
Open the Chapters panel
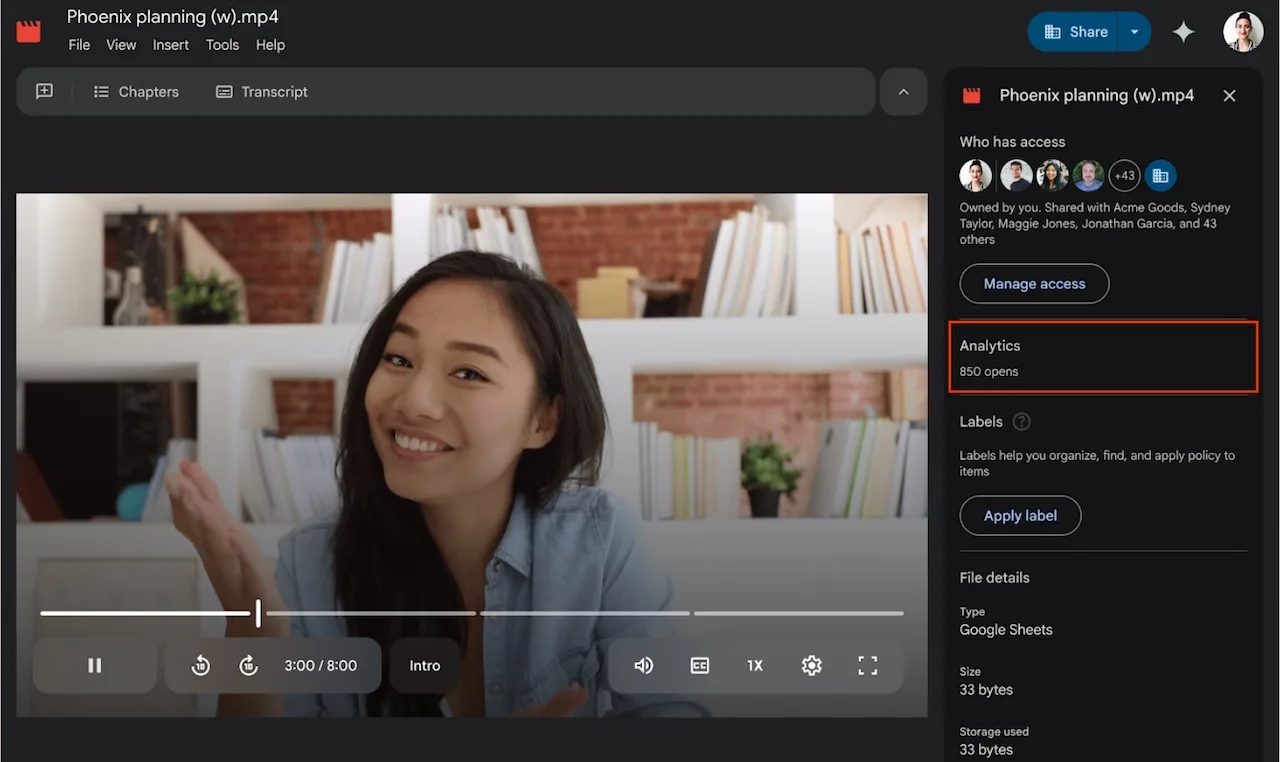(136, 91)
